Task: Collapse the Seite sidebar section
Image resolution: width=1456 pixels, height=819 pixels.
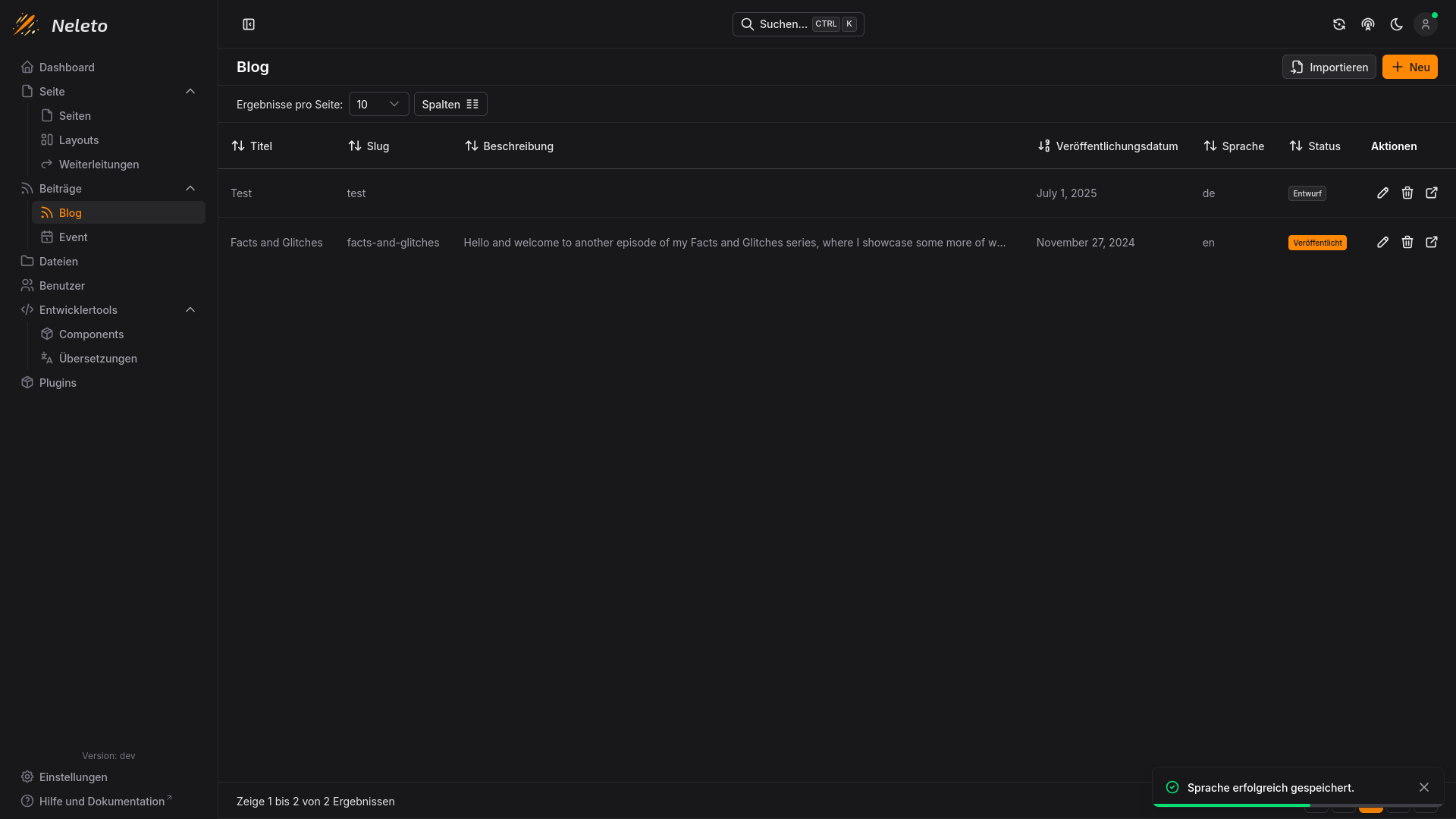Action: 190,91
